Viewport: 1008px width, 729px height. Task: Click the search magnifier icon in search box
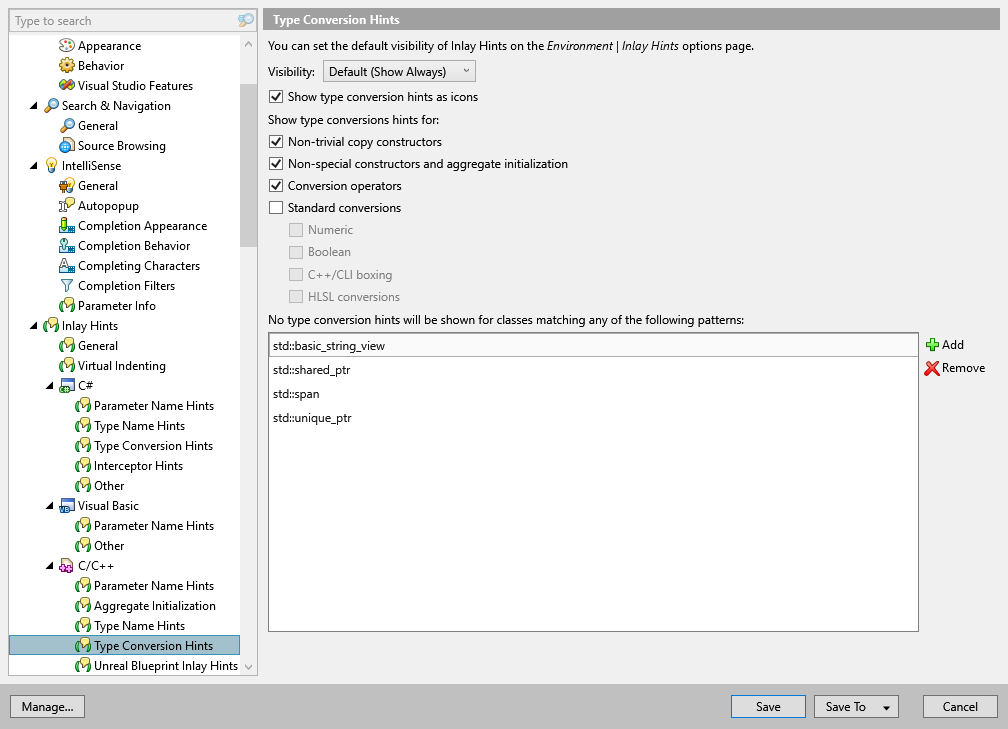pos(246,21)
